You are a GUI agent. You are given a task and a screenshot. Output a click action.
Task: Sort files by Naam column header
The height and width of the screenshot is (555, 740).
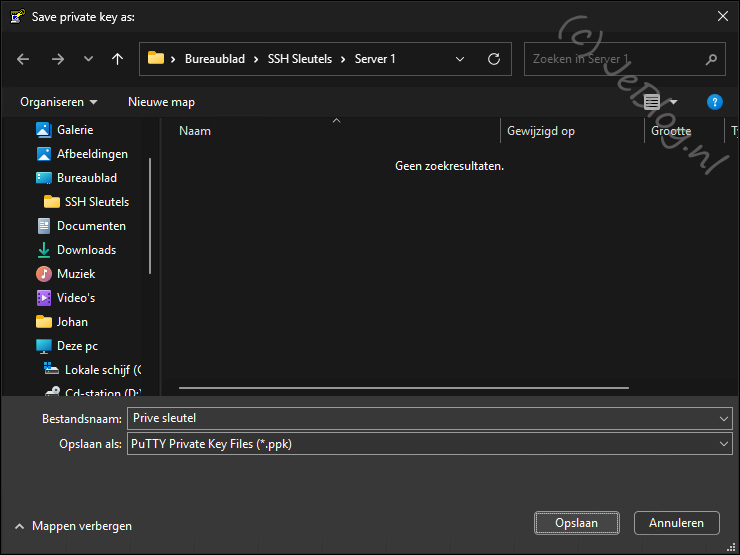195,131
